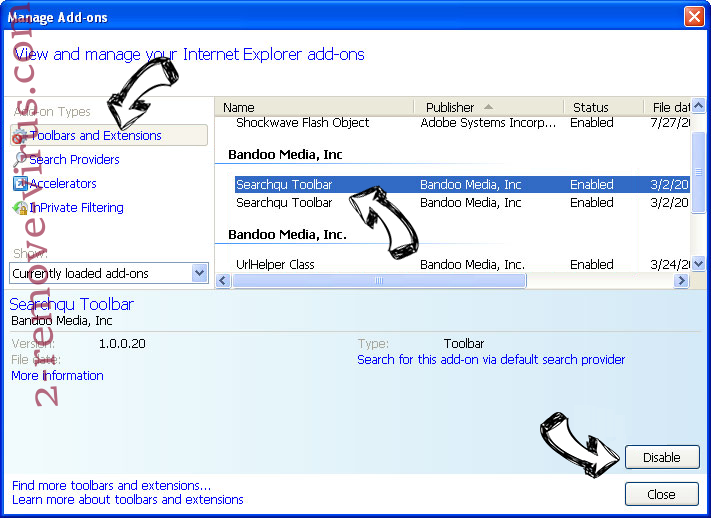Click the horizontal scrollbar thumb

(x=379, y=281)
